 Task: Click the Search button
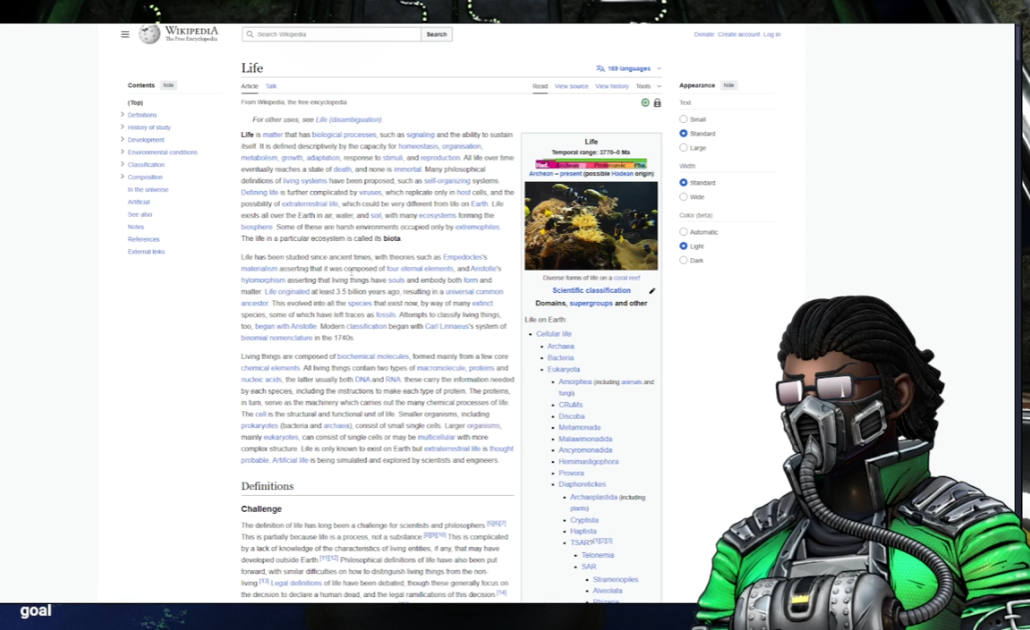(436, 34)
